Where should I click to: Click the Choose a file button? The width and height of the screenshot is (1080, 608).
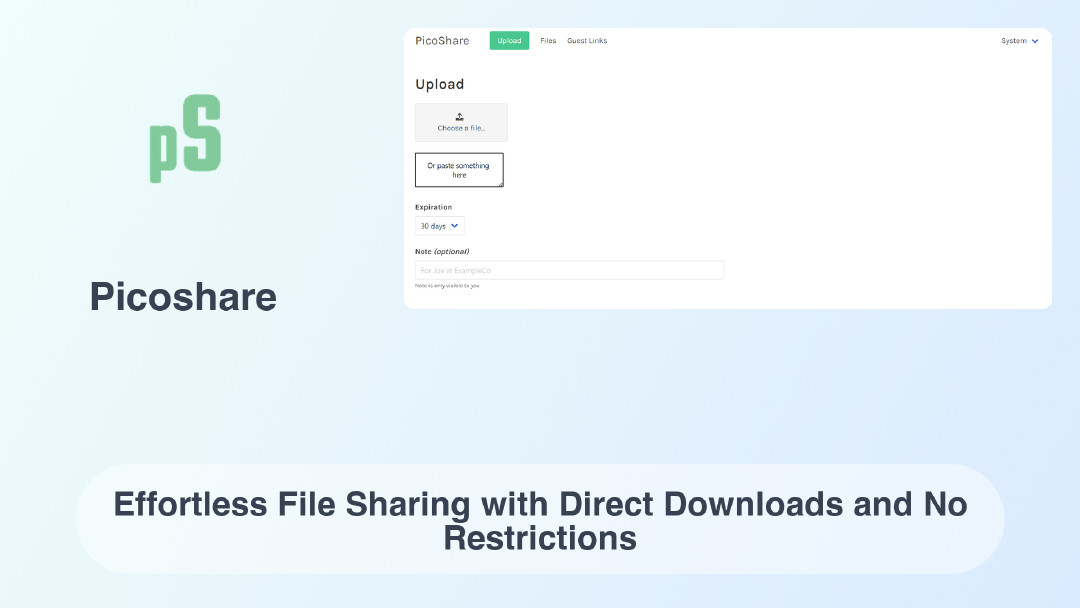pos(461,123)
